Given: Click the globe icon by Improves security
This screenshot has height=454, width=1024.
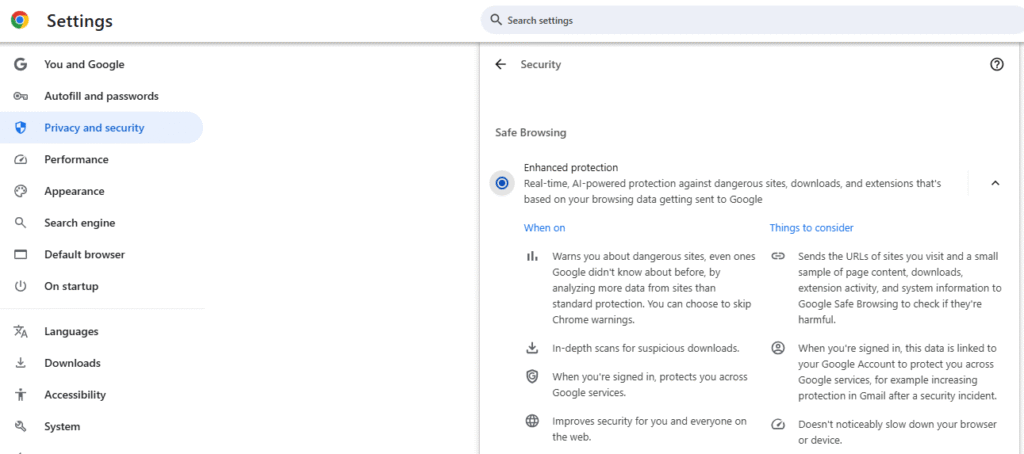Looking at the screenshot, I should [532, 421].
